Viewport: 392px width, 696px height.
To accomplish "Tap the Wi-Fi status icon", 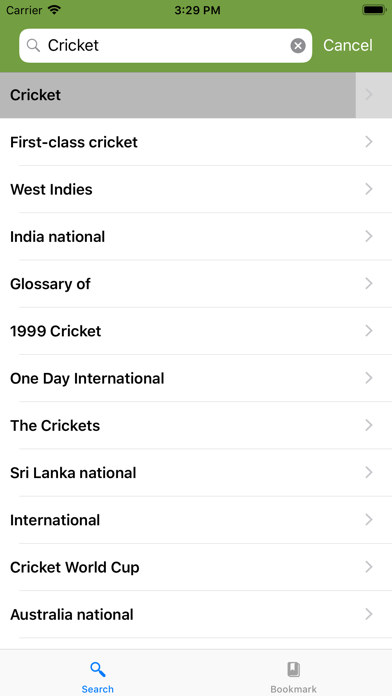I will [x=55, y=10].
